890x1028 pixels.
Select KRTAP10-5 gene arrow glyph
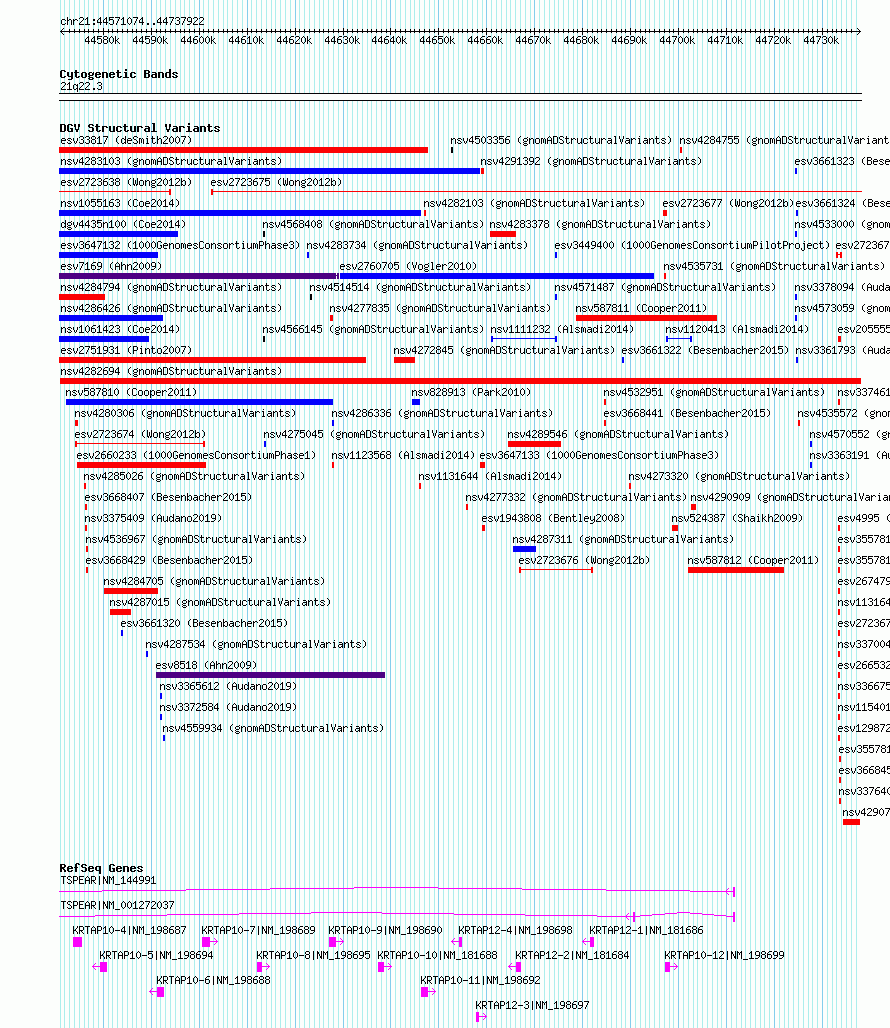(x=100, y=967)
